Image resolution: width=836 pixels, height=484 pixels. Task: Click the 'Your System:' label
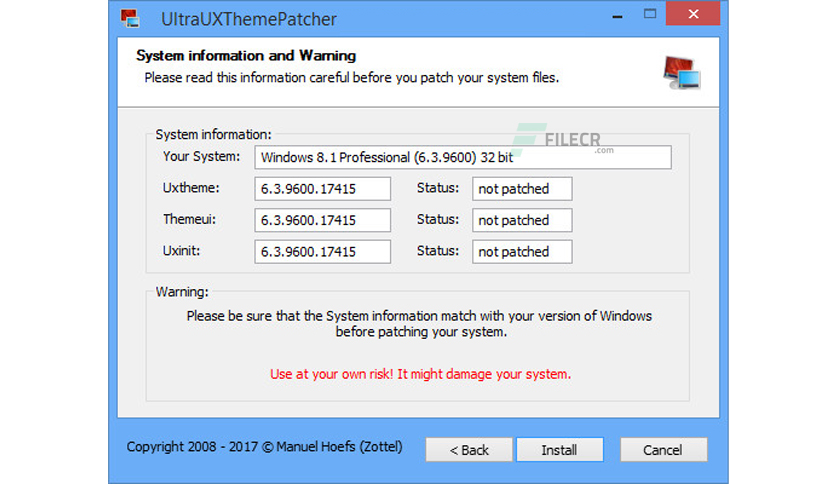pyautogui.click(x=202, y=157)
